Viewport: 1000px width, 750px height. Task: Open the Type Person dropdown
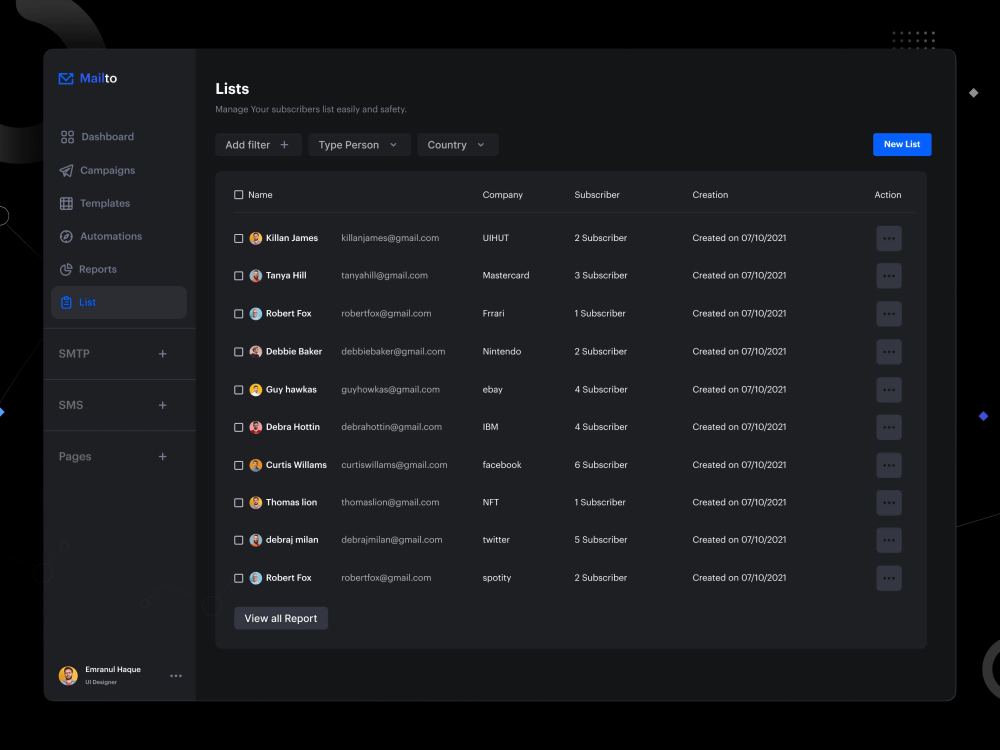[359, 145]
